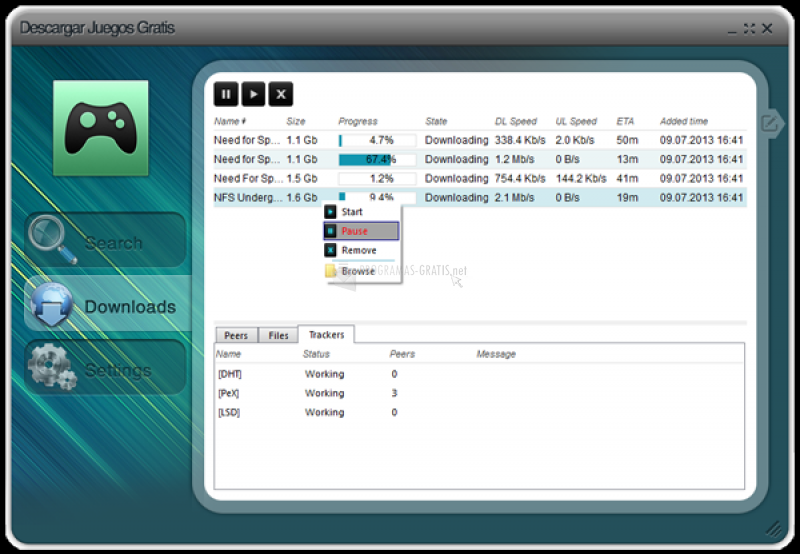Select the NFS Underg... download row
This screenshot has width=800, height=554.
[x=480, y=197]
